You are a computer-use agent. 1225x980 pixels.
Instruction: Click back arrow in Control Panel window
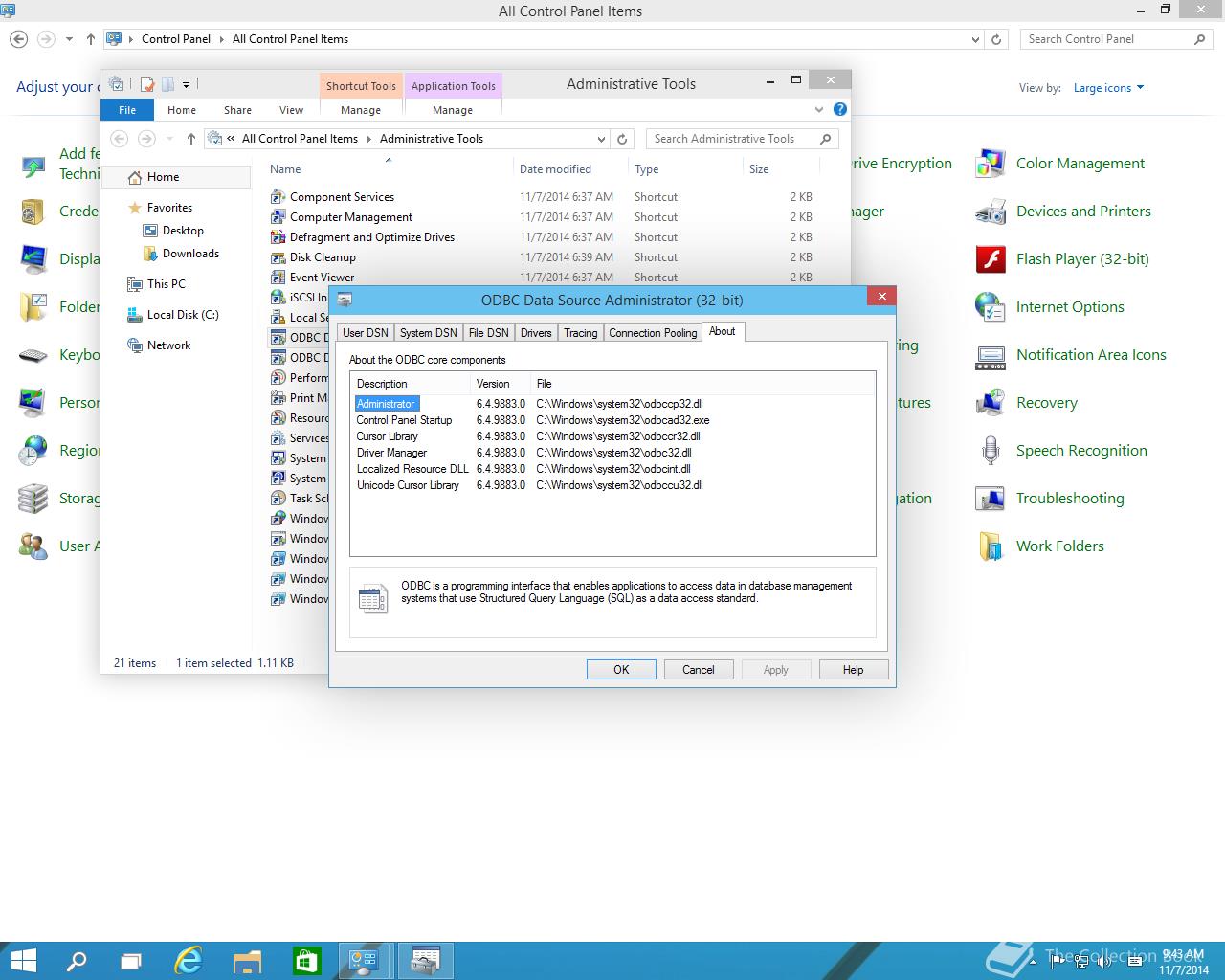point(18,39)
